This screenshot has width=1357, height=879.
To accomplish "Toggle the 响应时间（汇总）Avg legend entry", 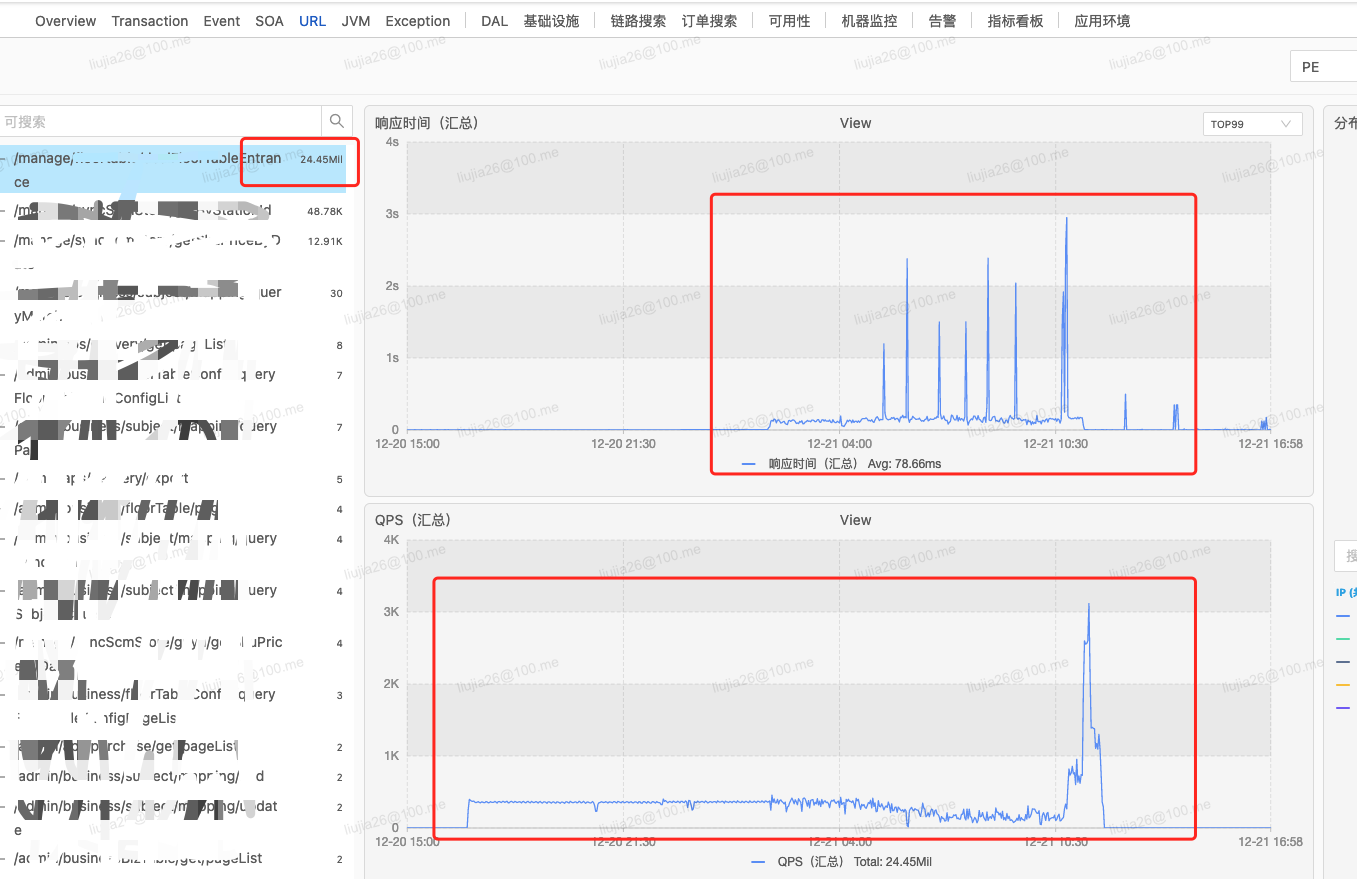I will (x=842, y=464).
